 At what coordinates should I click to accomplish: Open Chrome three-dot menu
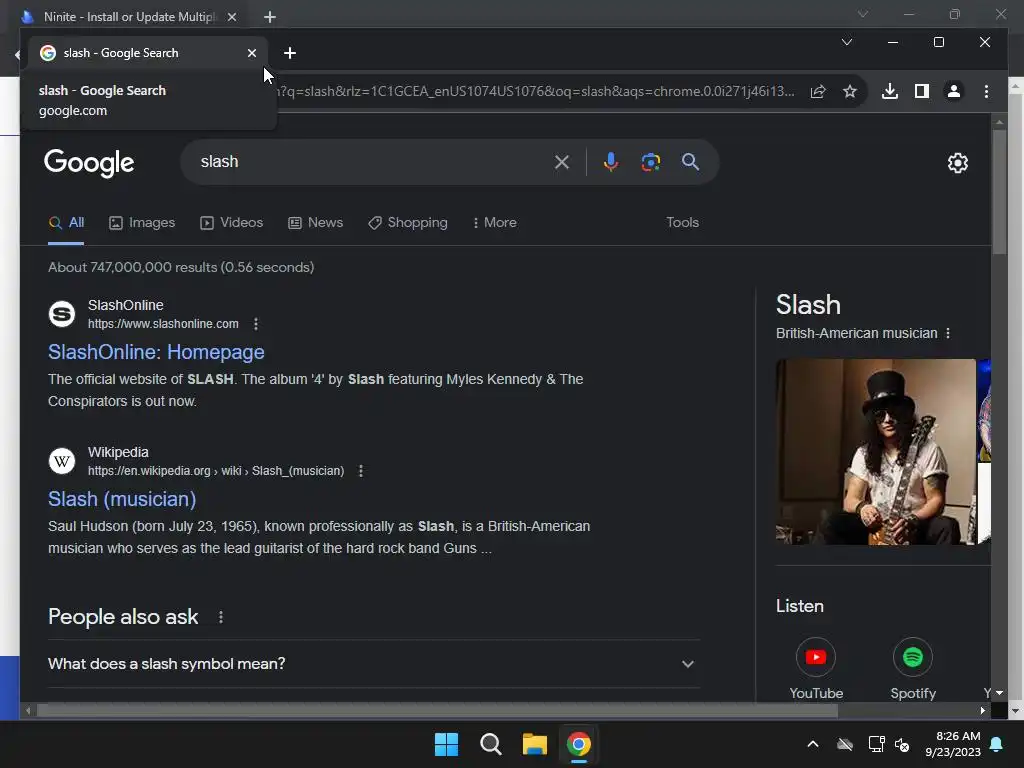tap(986, 91)
